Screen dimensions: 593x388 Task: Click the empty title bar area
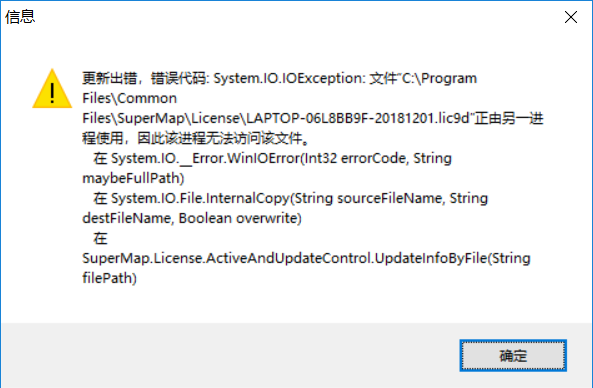[x=295, y=17]
